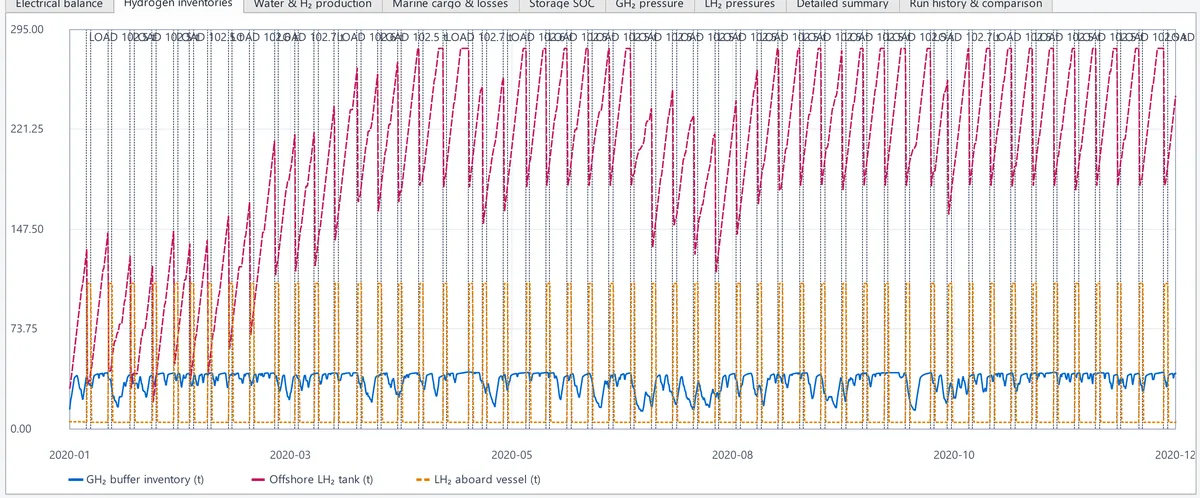The width and height of the screenshot is (1200, 498).
Task: Open the LH₂ pressures tab
Action: point(739,5)
